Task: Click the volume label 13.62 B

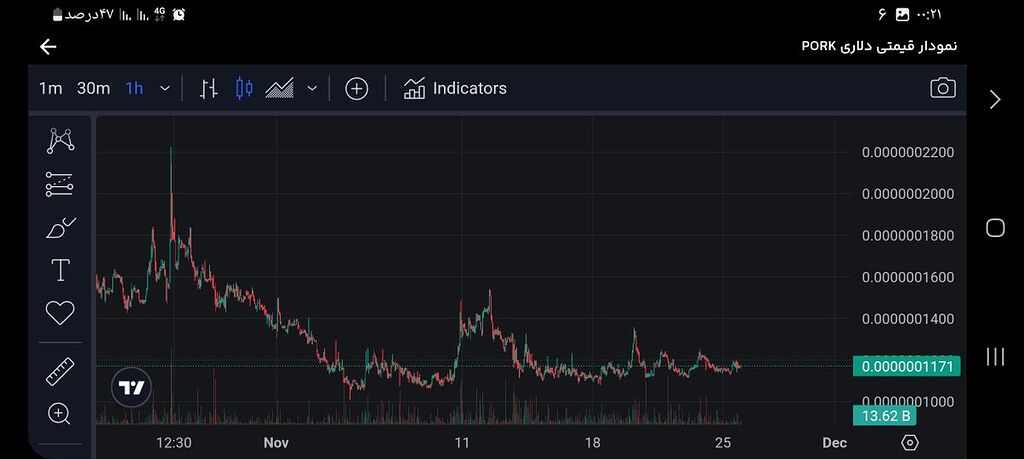Action: [x=885, y=416]
